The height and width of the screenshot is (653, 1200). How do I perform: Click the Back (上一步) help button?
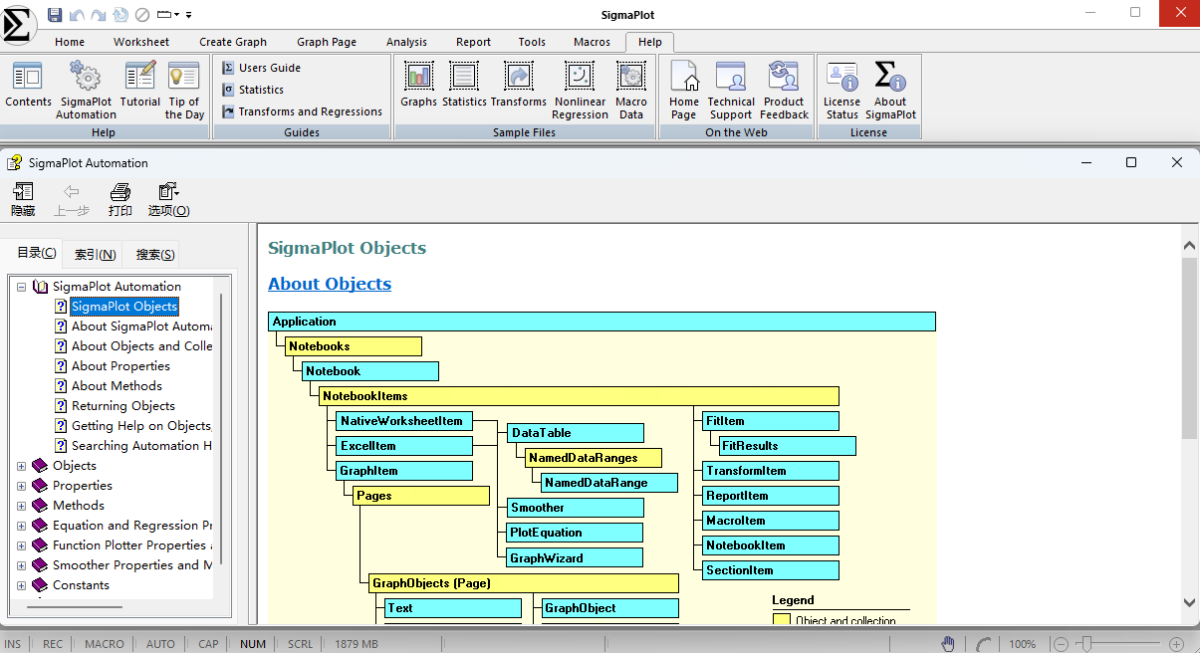pyautogui.click(x=71, y=200)
